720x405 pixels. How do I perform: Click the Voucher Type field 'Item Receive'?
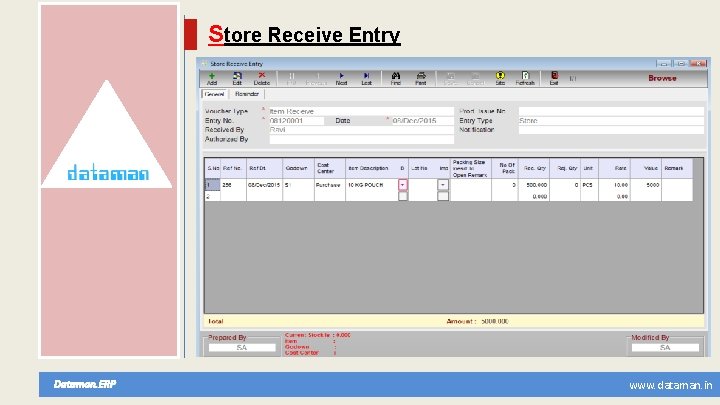[361, 111]
